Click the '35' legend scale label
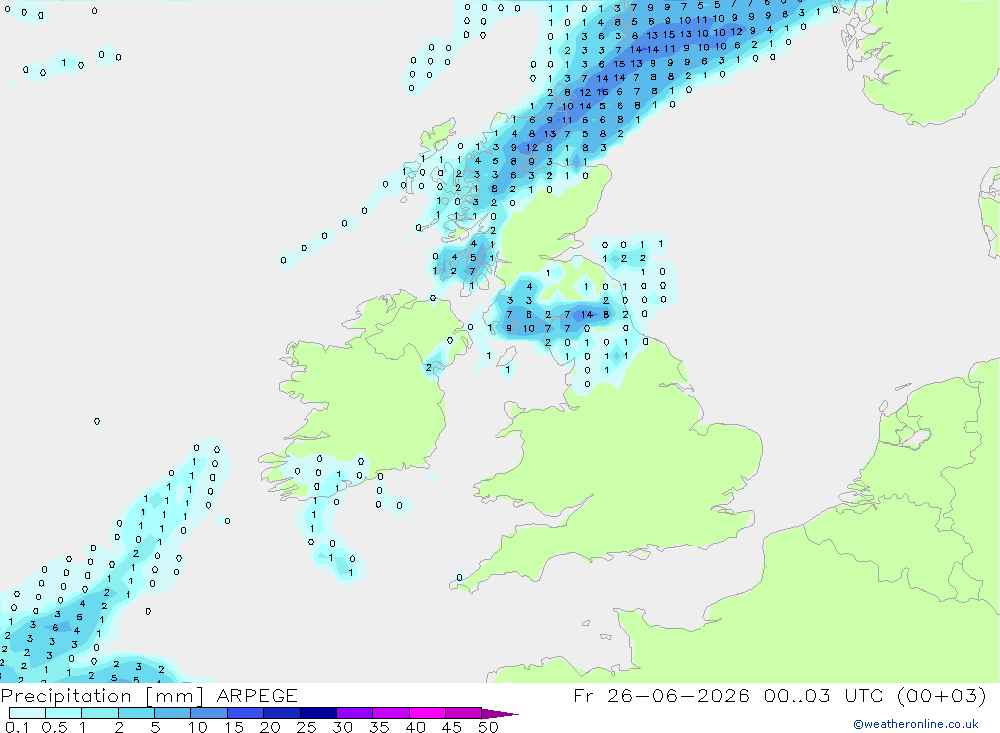The height and width of the screenshot is (733, 1000). pyautogui.click(x=379, y=727)
